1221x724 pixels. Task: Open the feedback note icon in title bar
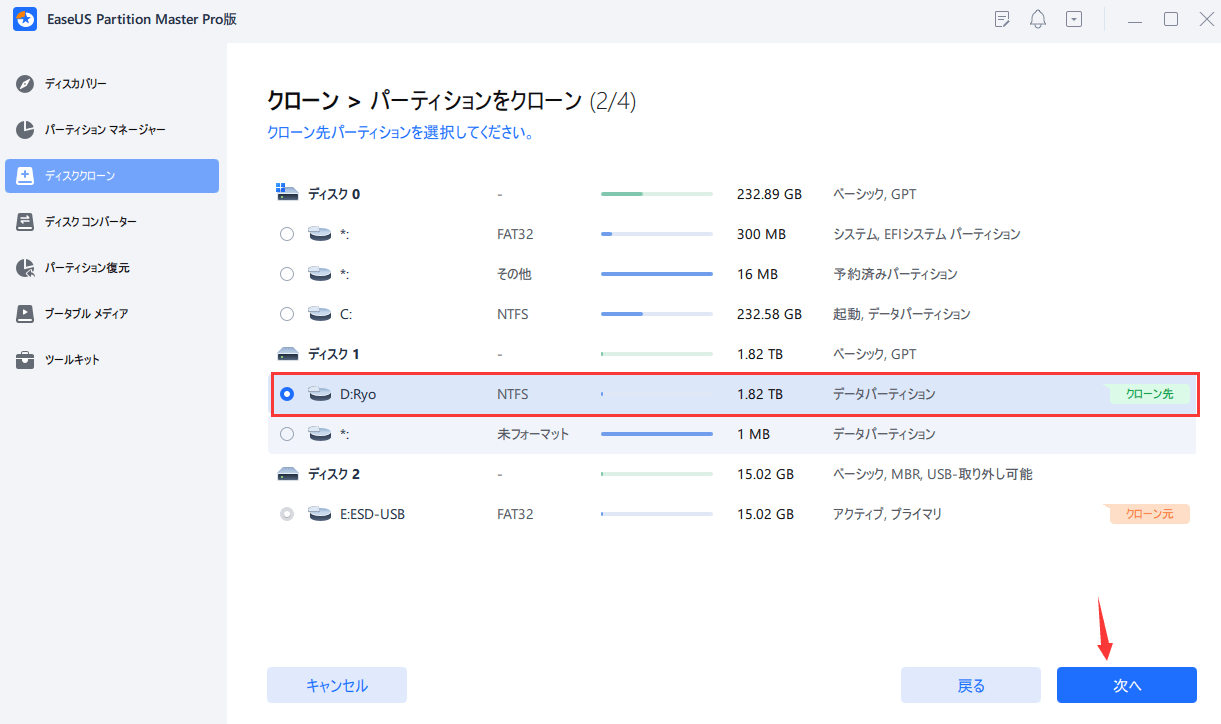pyautogui.click(x=1002, y=19)
